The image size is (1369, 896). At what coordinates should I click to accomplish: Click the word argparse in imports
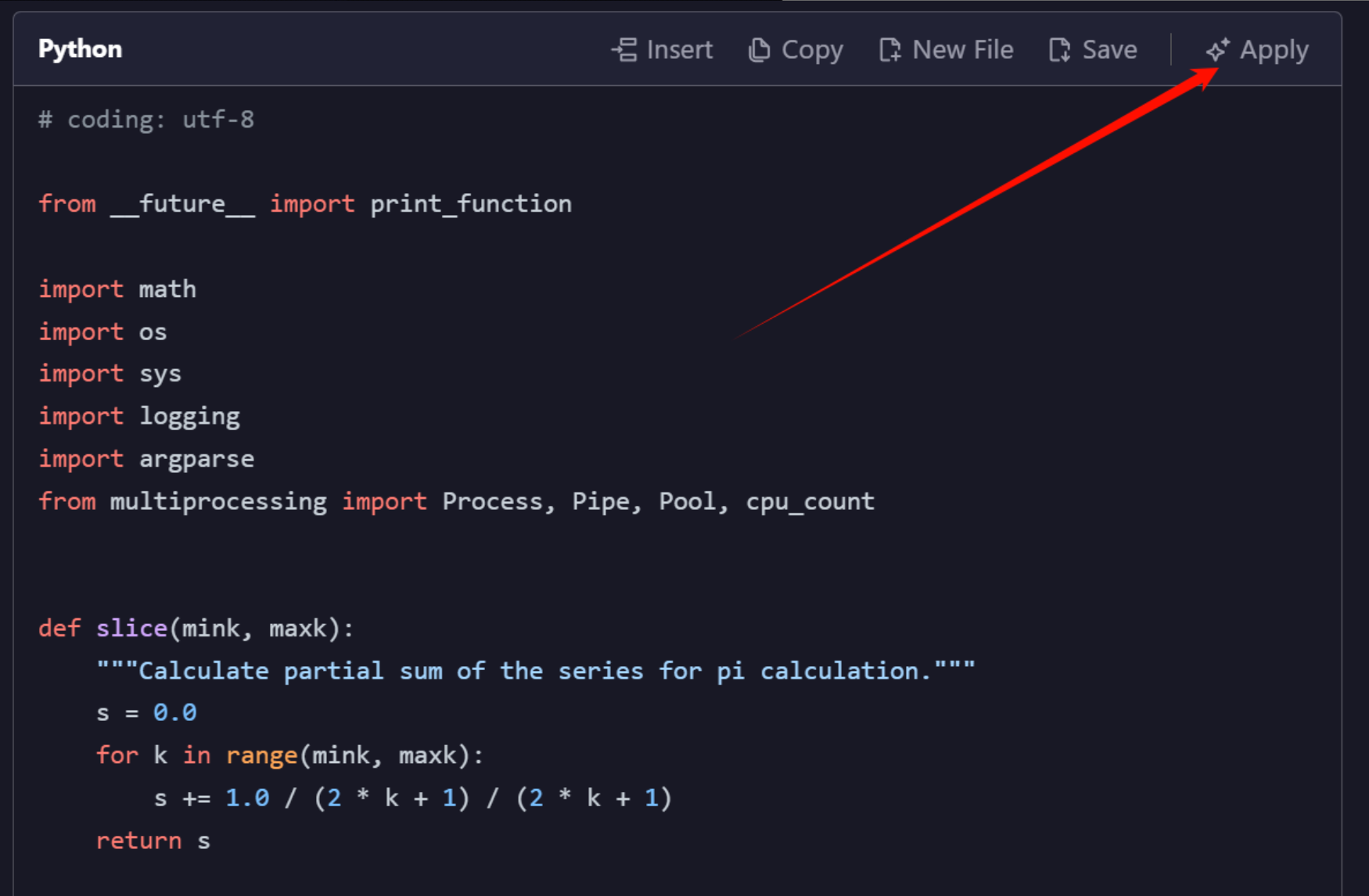pyautogui.click(x=196, y=459)
